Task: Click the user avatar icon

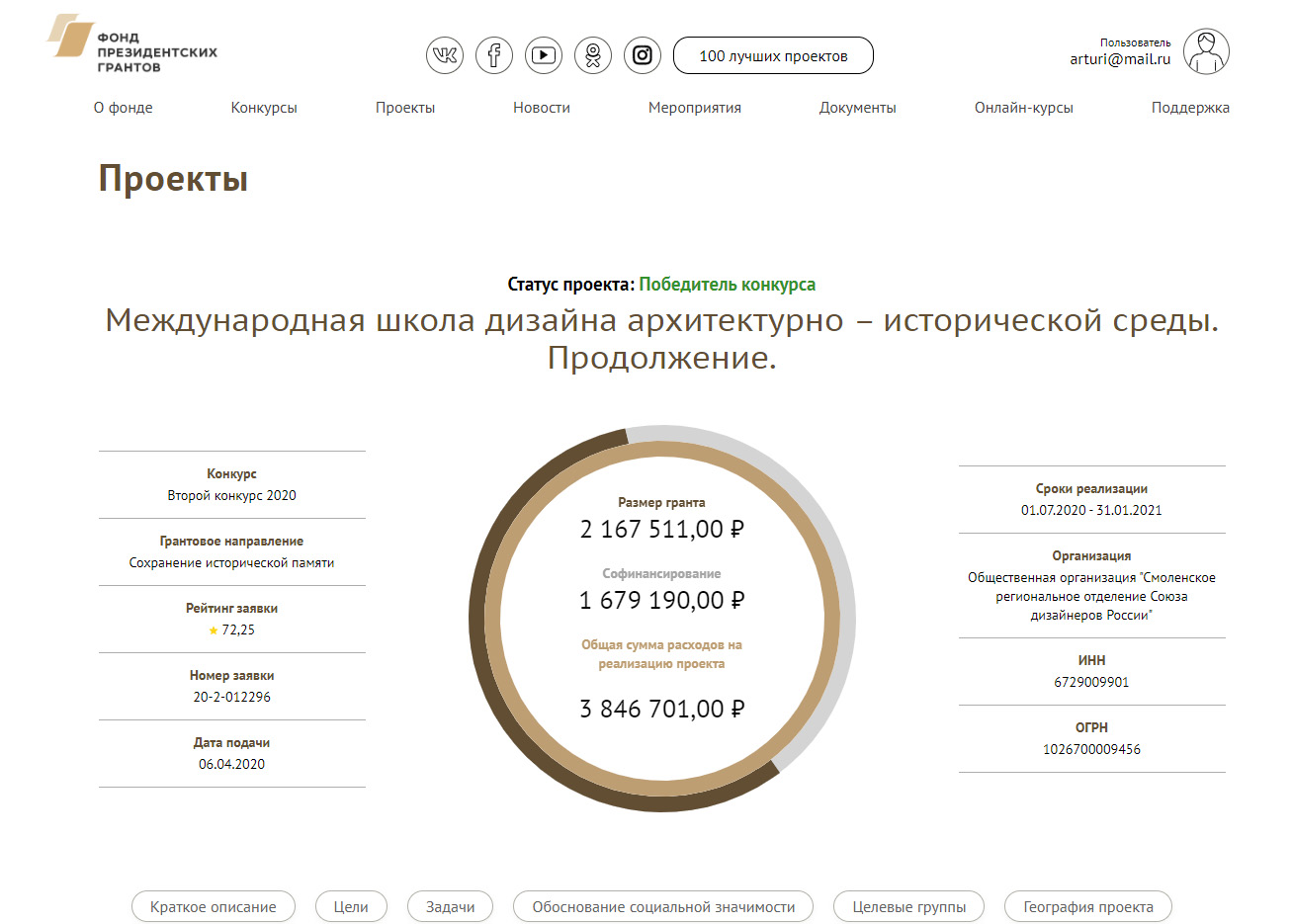Action: click(1206, 51)
